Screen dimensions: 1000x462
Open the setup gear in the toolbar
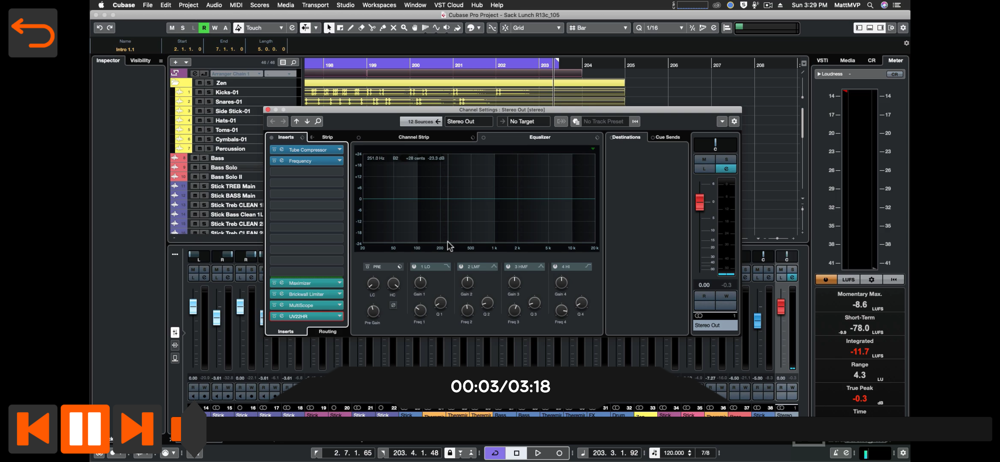(x=902, y=28)
